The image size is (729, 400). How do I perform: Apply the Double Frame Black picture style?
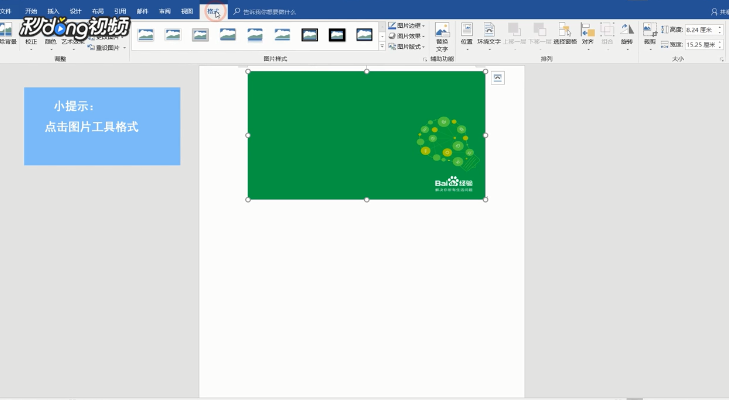(x=310, y=34)
